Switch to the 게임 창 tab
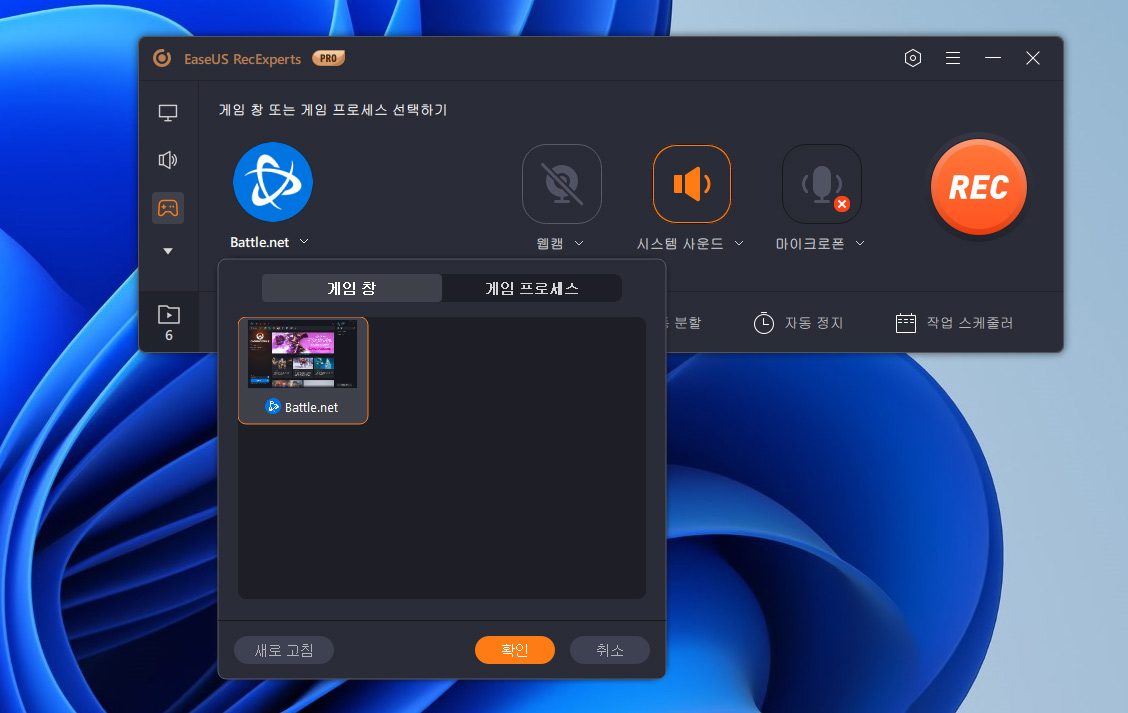 (352, 288)
